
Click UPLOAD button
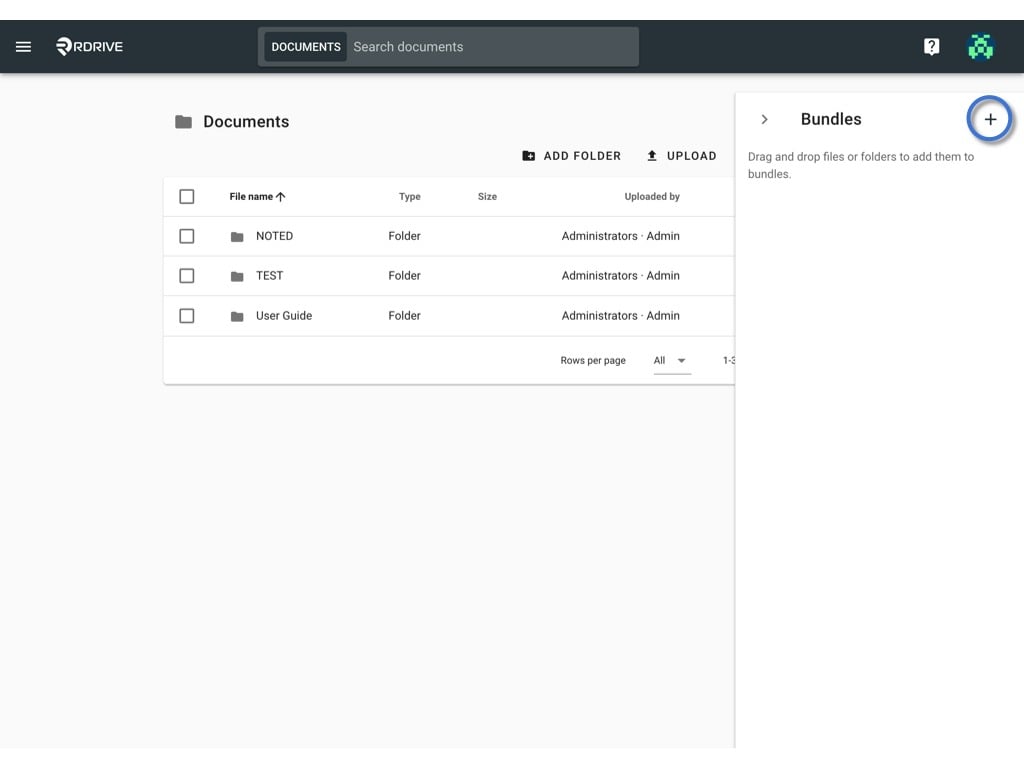pyautogui.click(x=681, y=156)
